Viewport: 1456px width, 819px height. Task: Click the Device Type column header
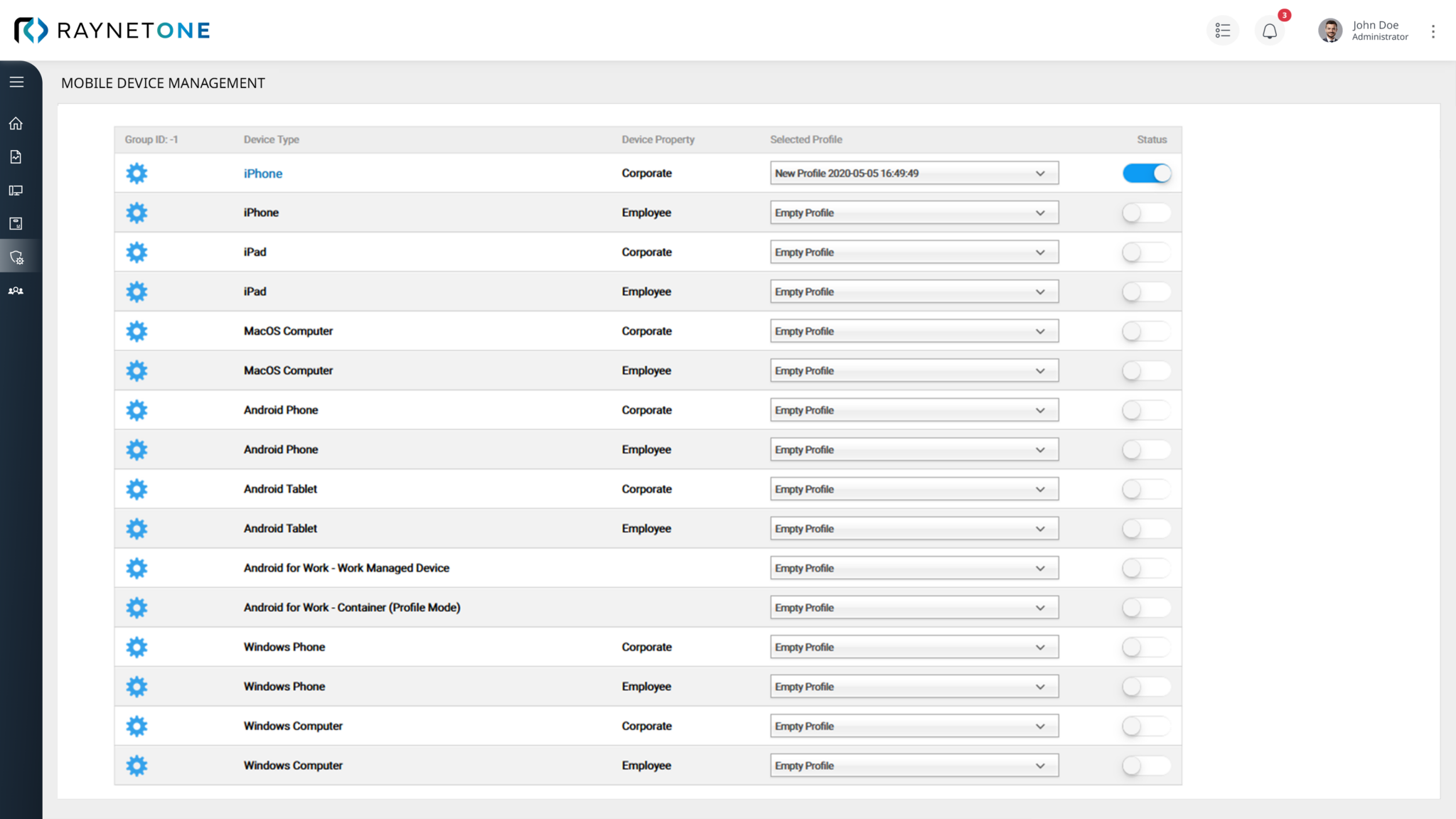click(272, 139)
